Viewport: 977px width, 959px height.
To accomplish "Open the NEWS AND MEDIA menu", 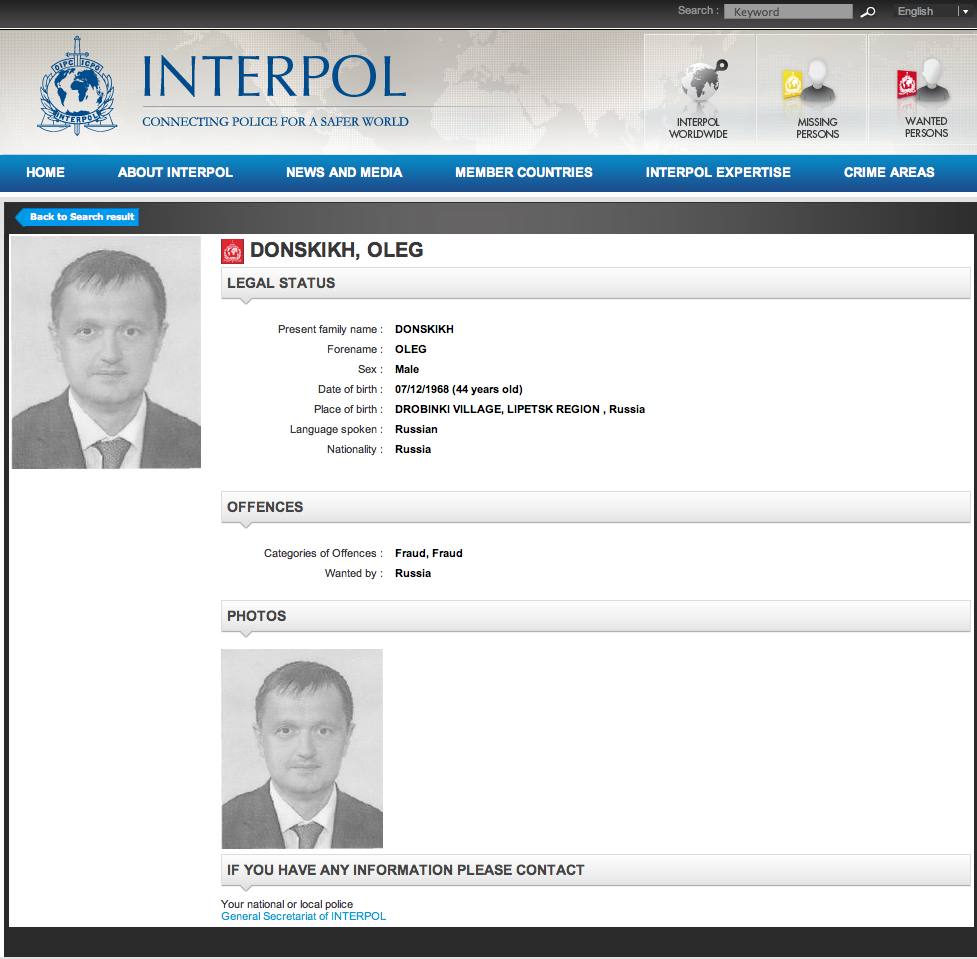I will click(344, 172).
